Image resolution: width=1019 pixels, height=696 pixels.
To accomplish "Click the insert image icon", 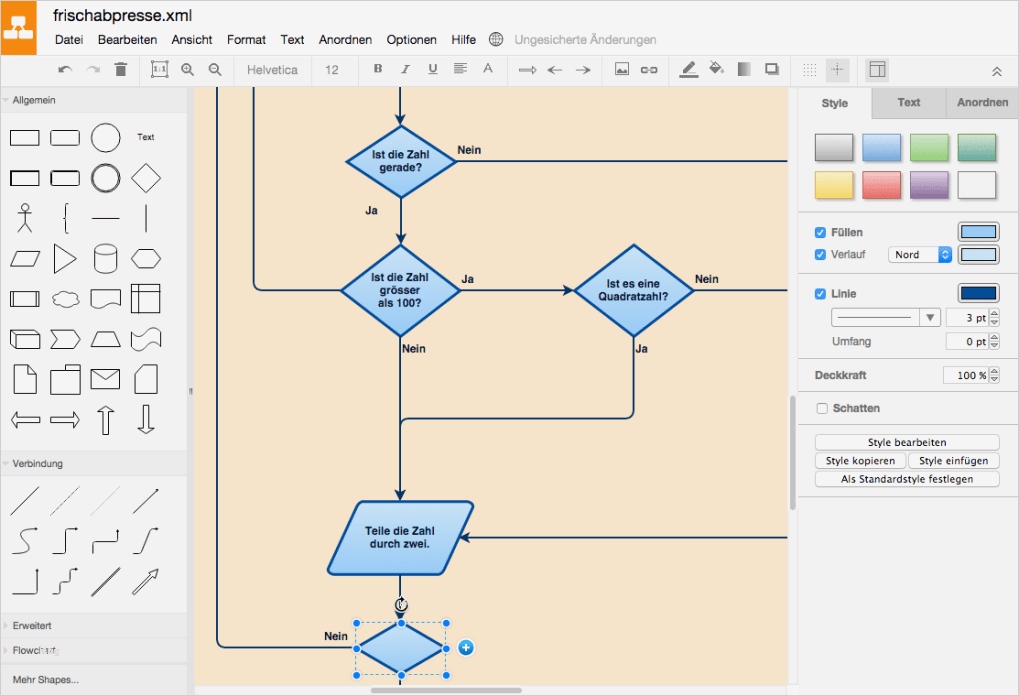I will tap(621, 70).
